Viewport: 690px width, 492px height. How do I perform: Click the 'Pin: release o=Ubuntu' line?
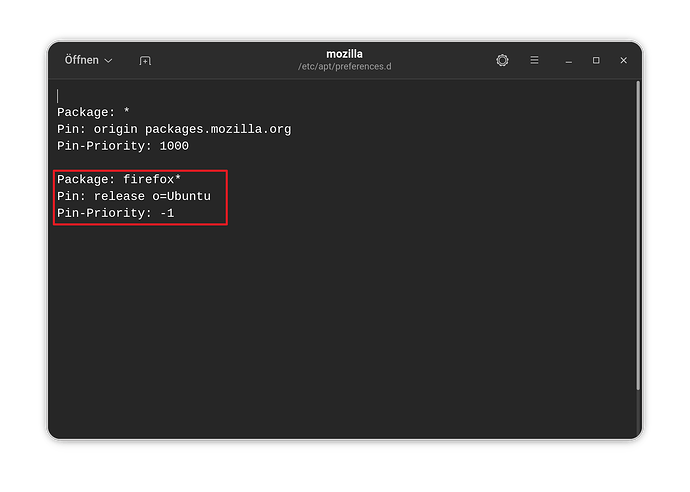tap(134, 196)
